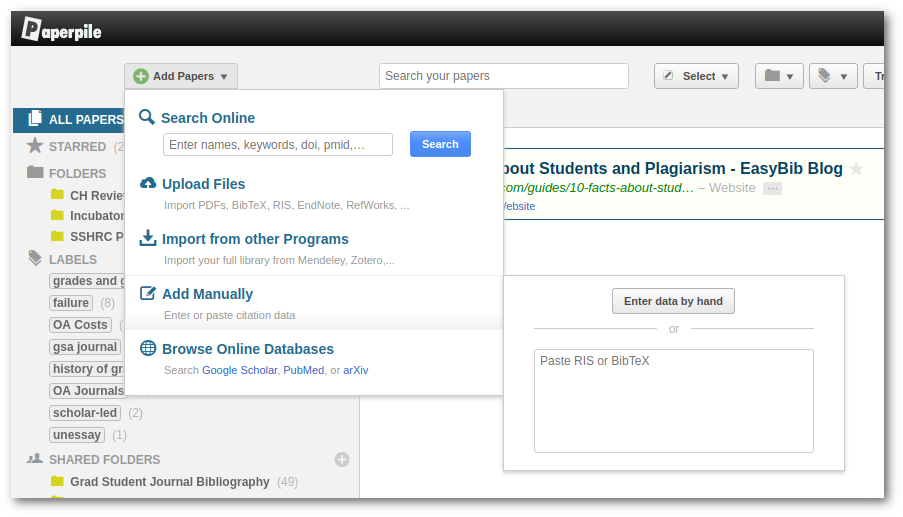The image size is (903, 517).
Task: Open the Select dropdown
Action: click(696, 76)
